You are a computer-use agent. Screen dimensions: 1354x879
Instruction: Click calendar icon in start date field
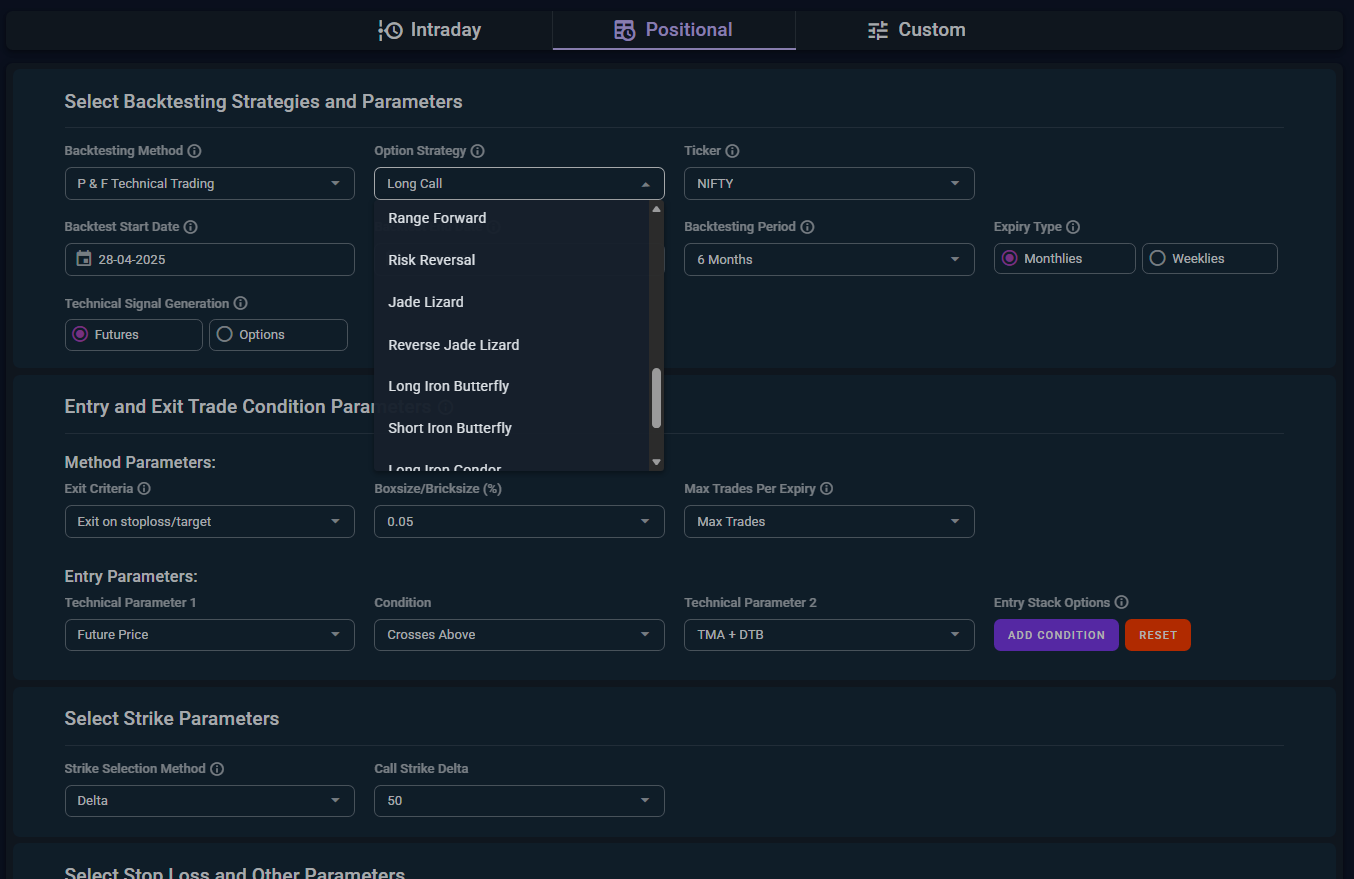coord(84,259)
